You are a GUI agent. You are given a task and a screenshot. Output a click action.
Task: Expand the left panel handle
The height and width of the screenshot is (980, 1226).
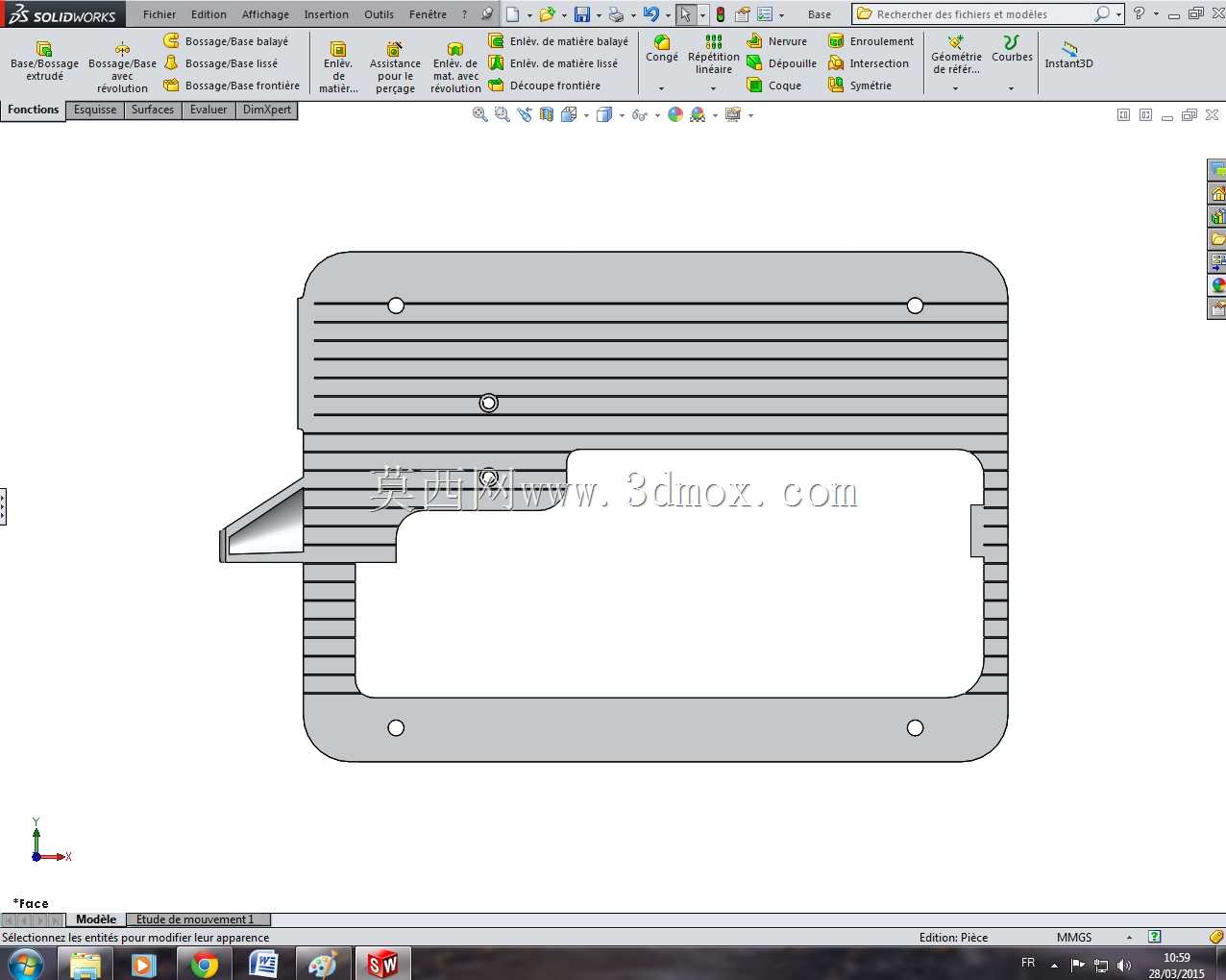pos(3,506)
